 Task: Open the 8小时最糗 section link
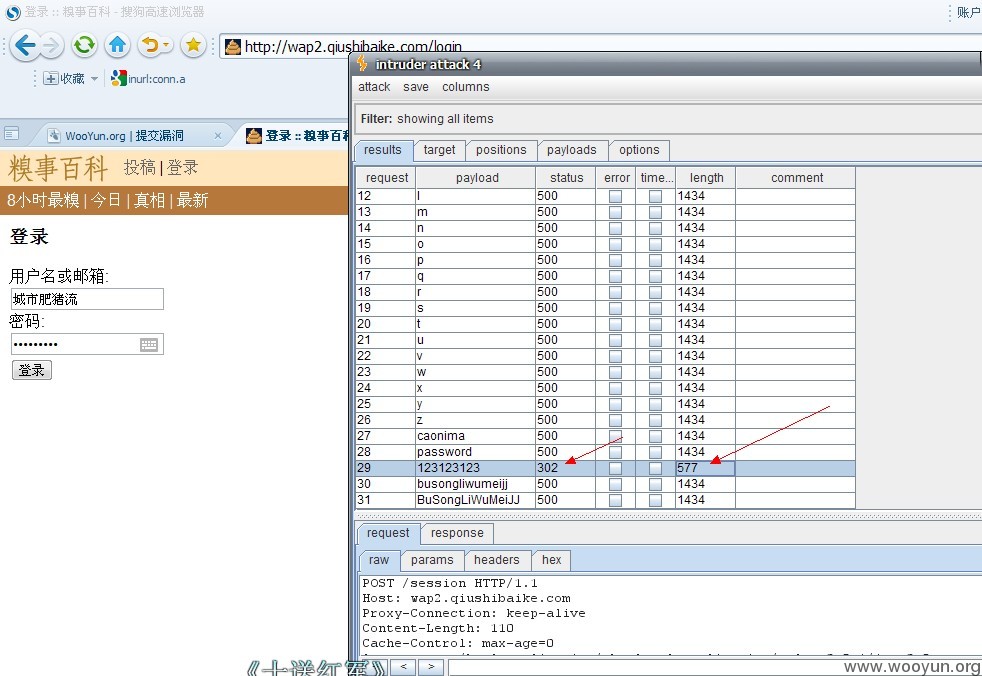click(x=43, y=200)
